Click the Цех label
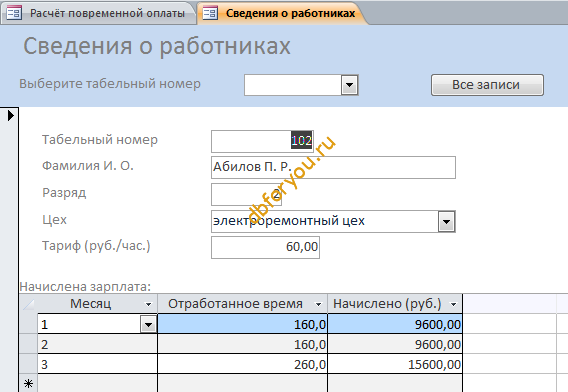The height and width of the screenshot is (392, 568). pyautogui.click(x=54, y=220)
